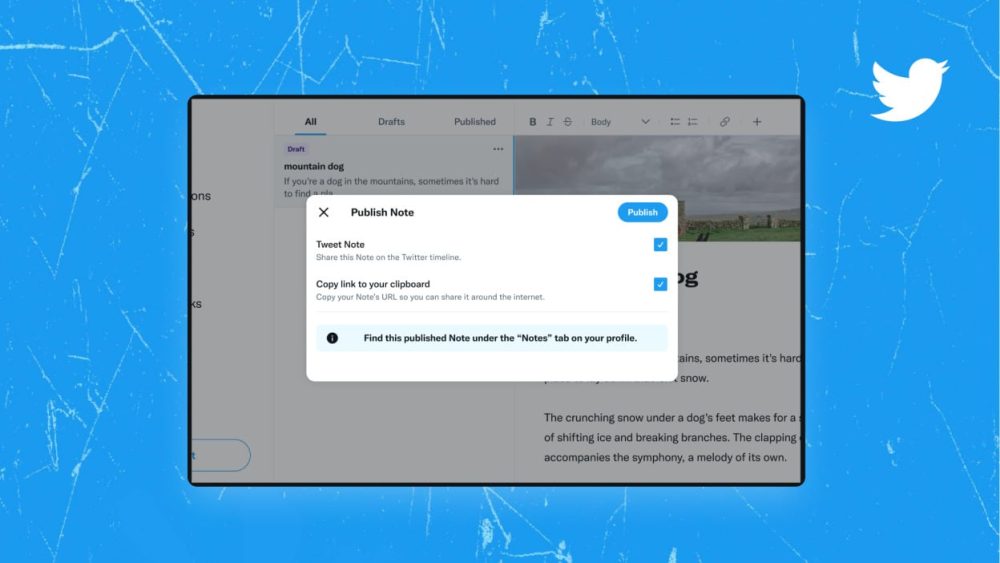
Task: Apply strikethrough formatting
Action: pyautogui.click(x=568, y=122)
